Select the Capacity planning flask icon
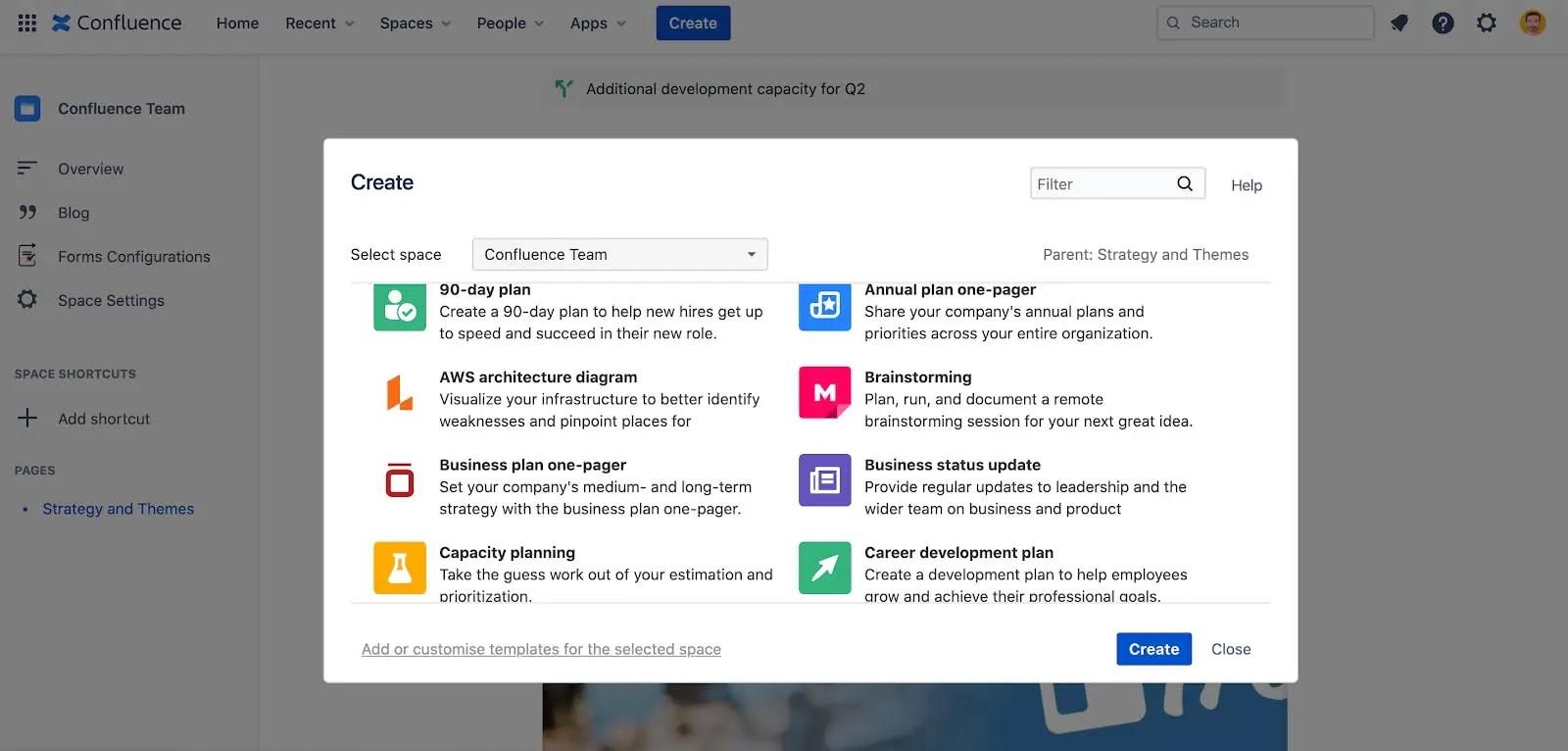Viewport: 1568px width, 751px height. point(400,568)
